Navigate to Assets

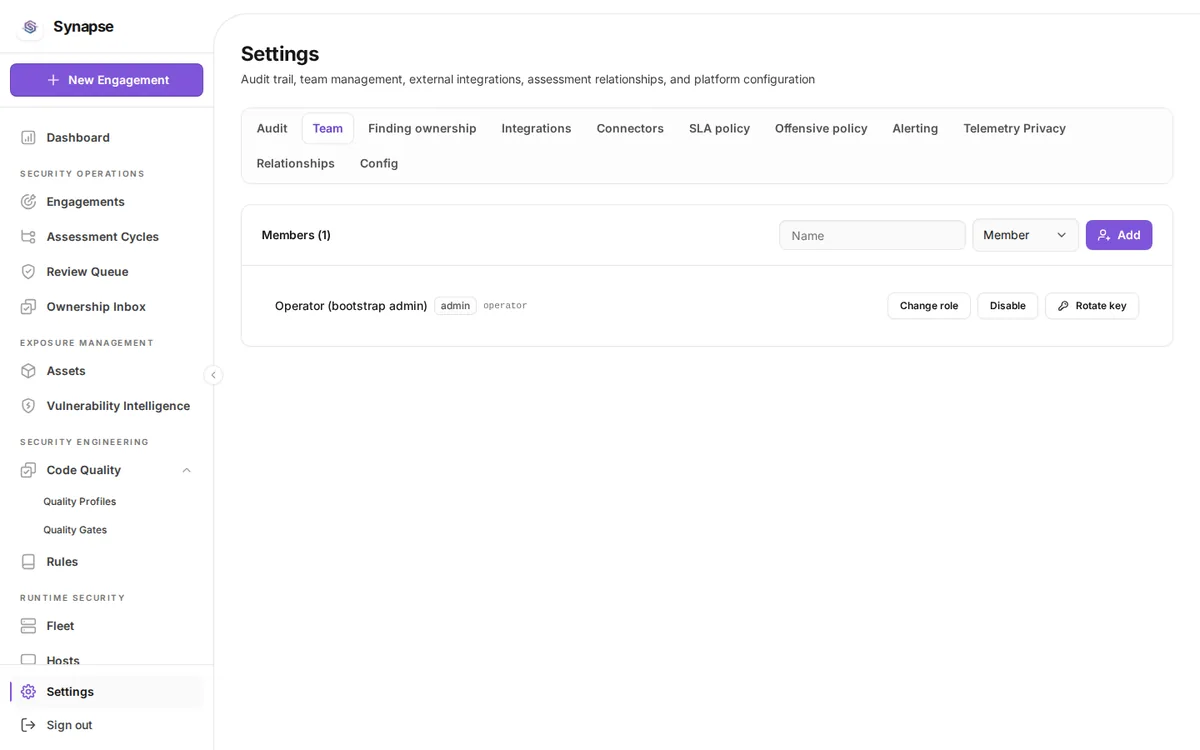tap(106, 370)
